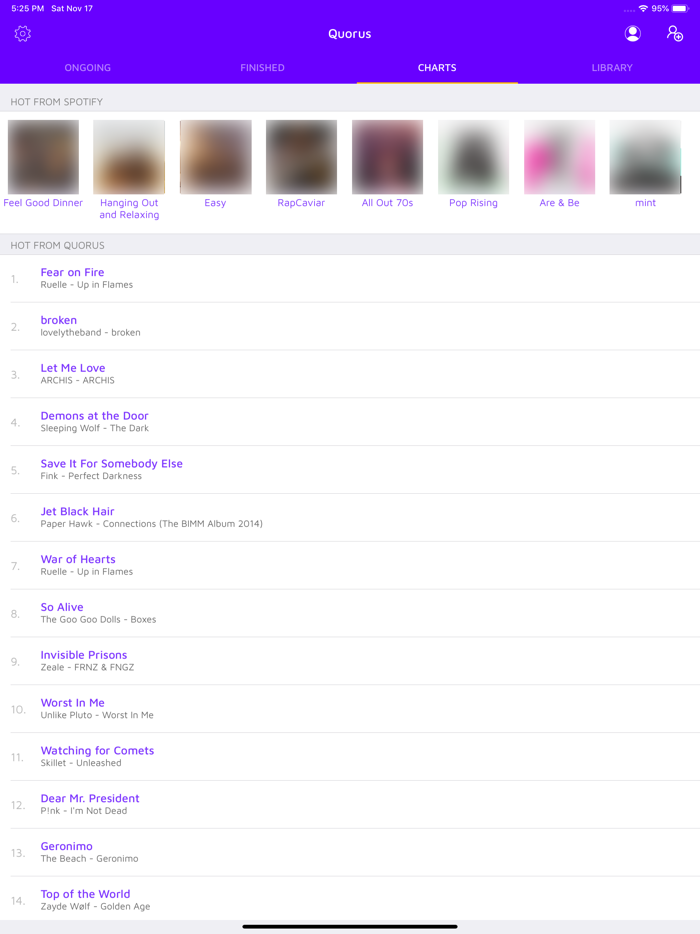Tap 'Unlike Pluto - Worst In Me' subtitle
Viewport: 700px width, 934px height.
[x=97, y=715]
